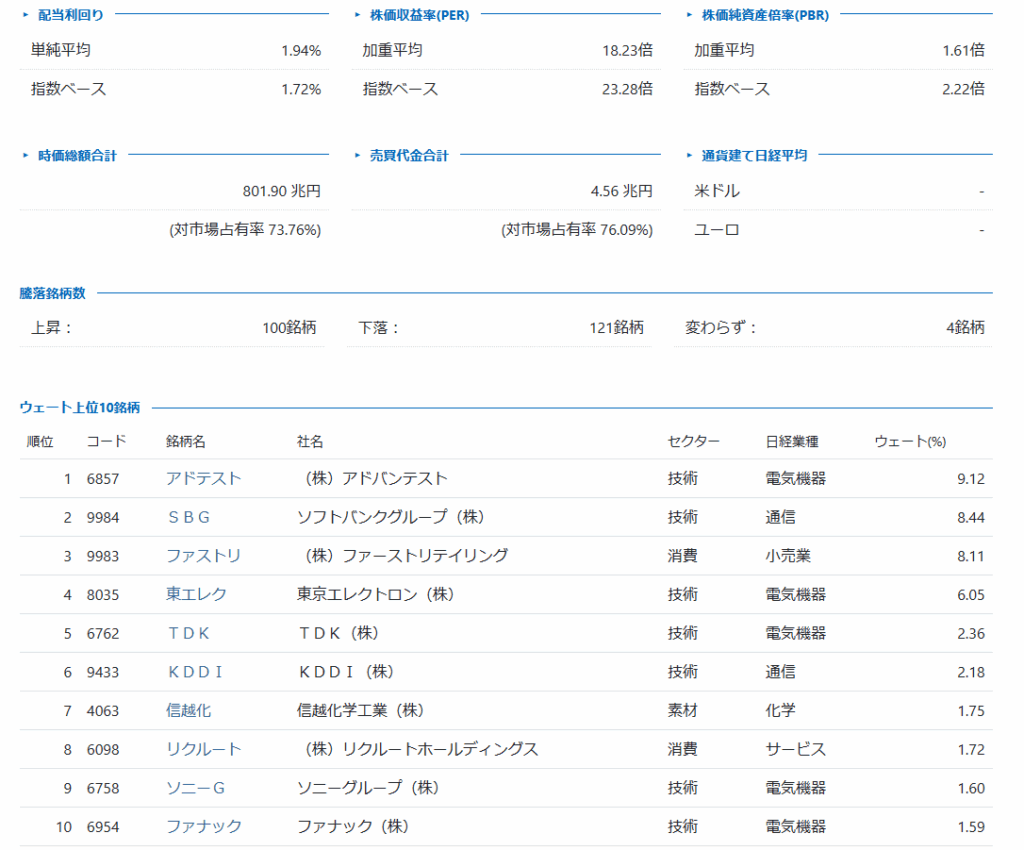Click the ＳＢＧ stock name link
This screenshot has width=1024, height=850.
(189, 517)
